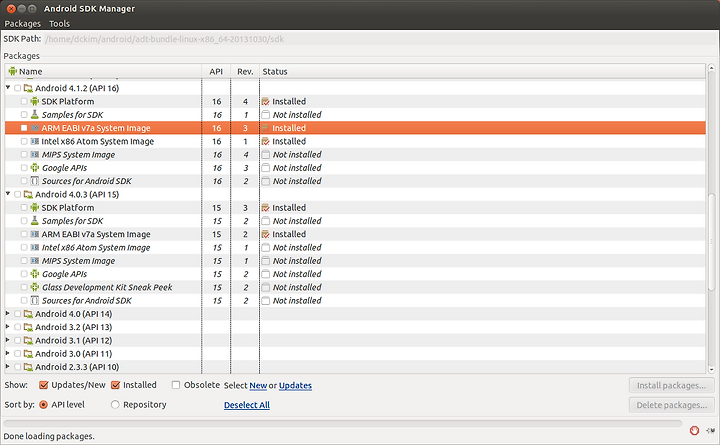Viewport: 720px width, 445px height.
Task: Select the Sources for Android SDK row, API 16
Action: point(355,181)
